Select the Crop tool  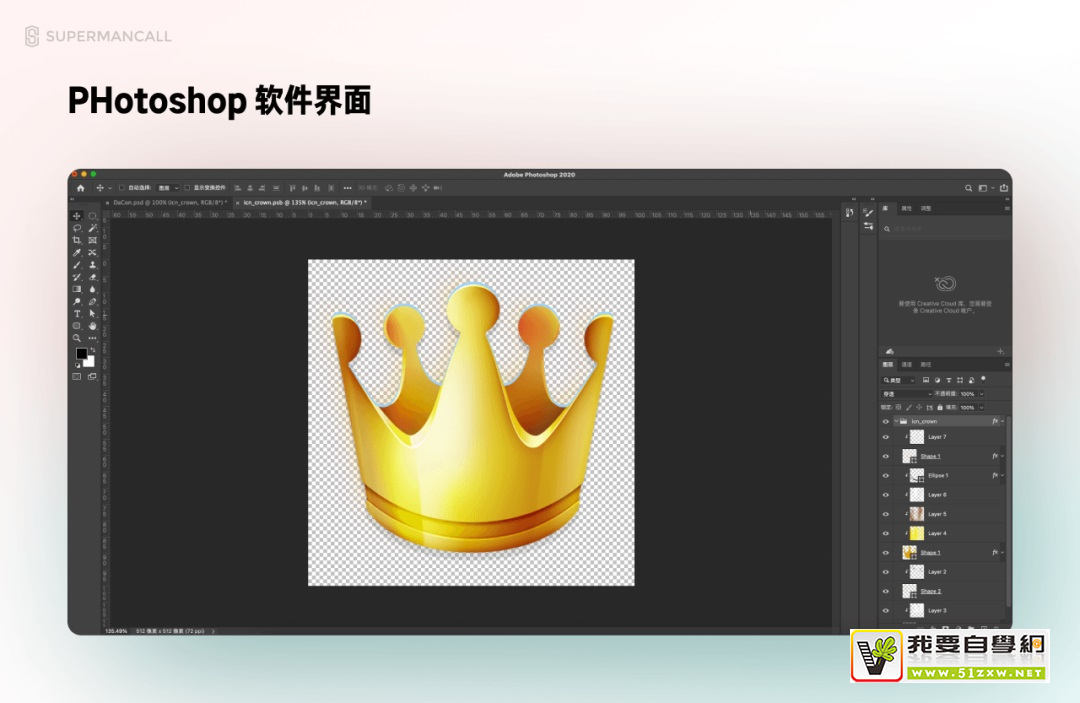click(77, 240)
